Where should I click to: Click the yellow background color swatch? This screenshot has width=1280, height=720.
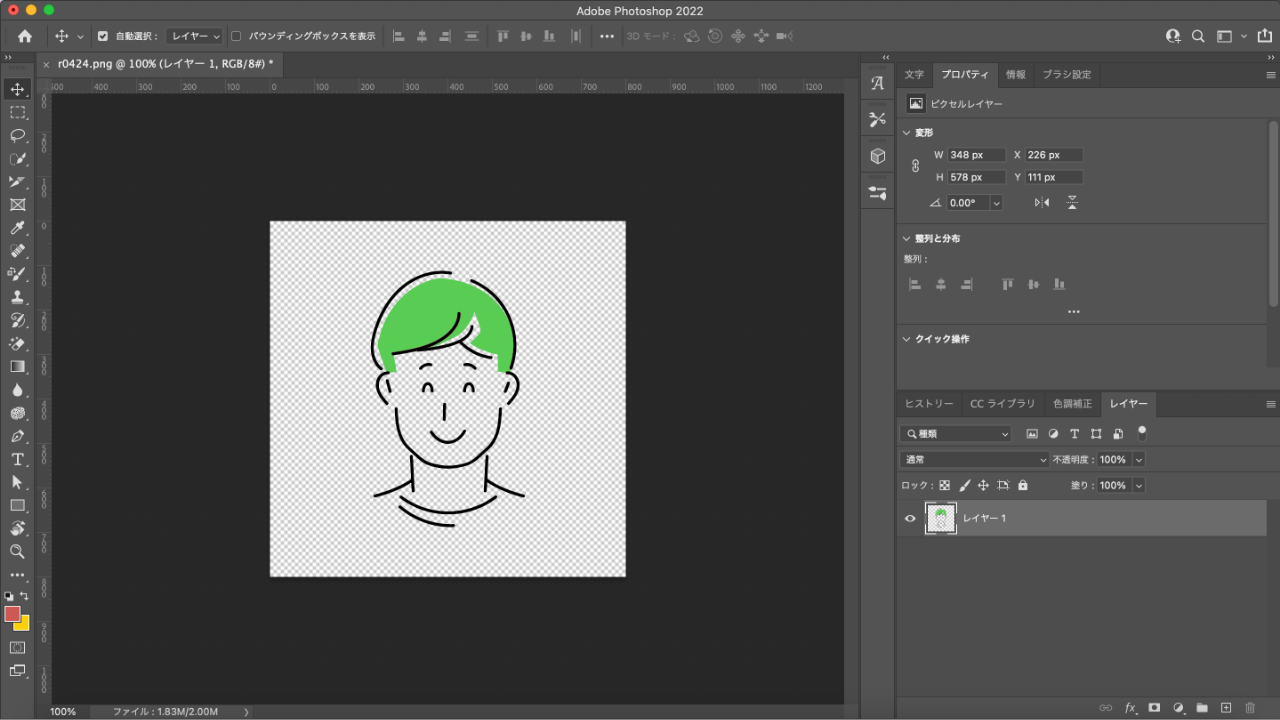[24, 625]
